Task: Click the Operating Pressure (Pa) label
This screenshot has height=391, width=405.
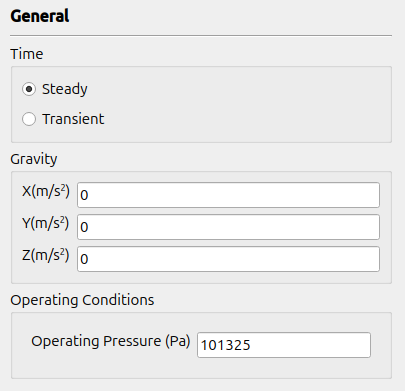Action: click(x=111, y=341)
